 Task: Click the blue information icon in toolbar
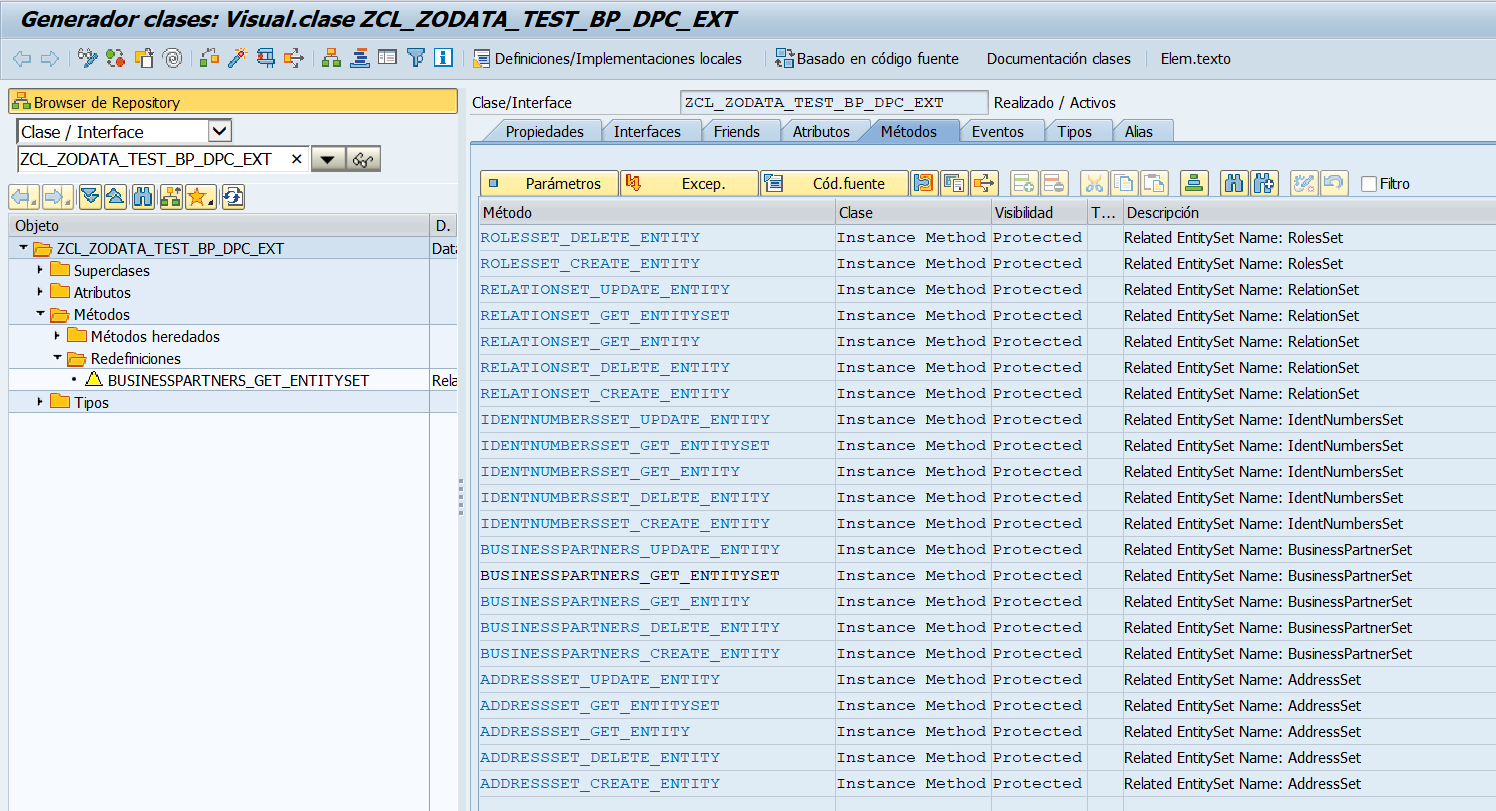[444, 59]
